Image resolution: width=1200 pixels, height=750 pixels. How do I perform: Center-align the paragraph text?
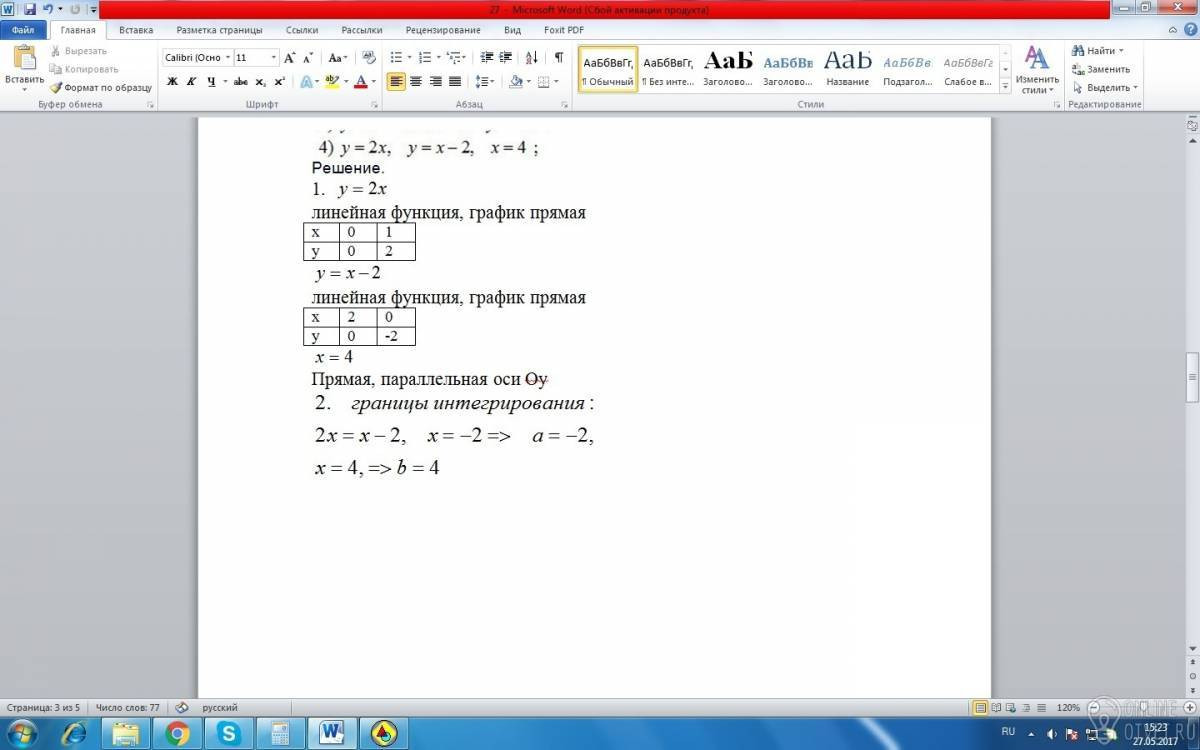pyautogui.click(x=416, y=82)
